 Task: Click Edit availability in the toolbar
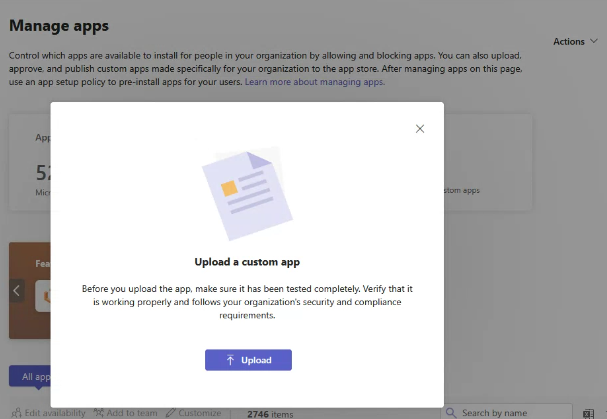pos(55,413)
